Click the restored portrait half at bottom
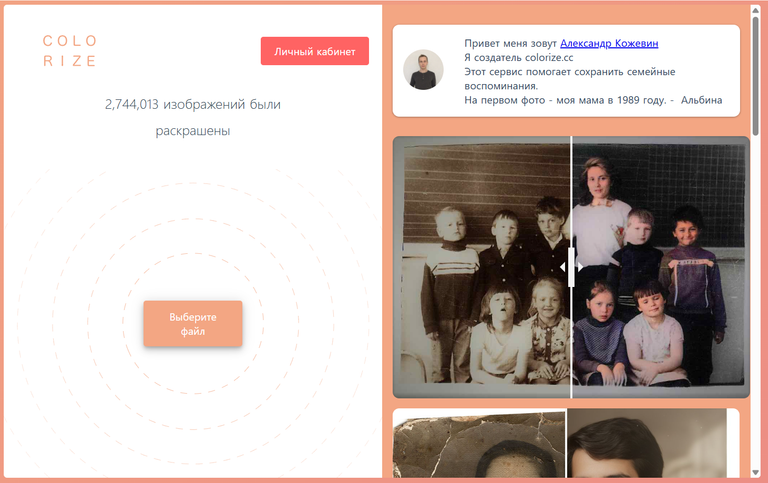Screen dimensions: 768x483 [x=647, y=443]
